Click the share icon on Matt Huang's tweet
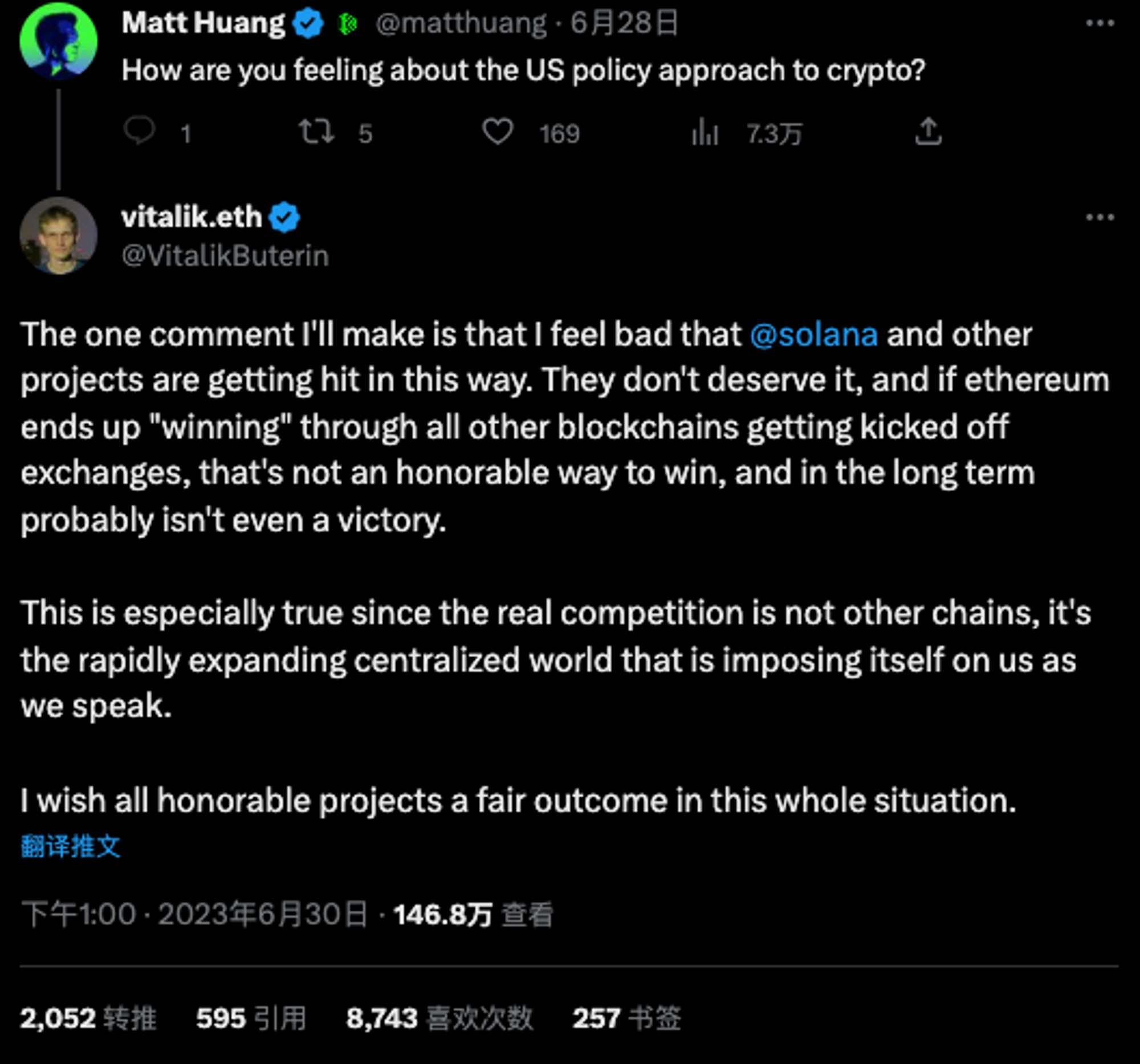The height and width of the screenshot is (1064, 1140). [x=929, y=131]
